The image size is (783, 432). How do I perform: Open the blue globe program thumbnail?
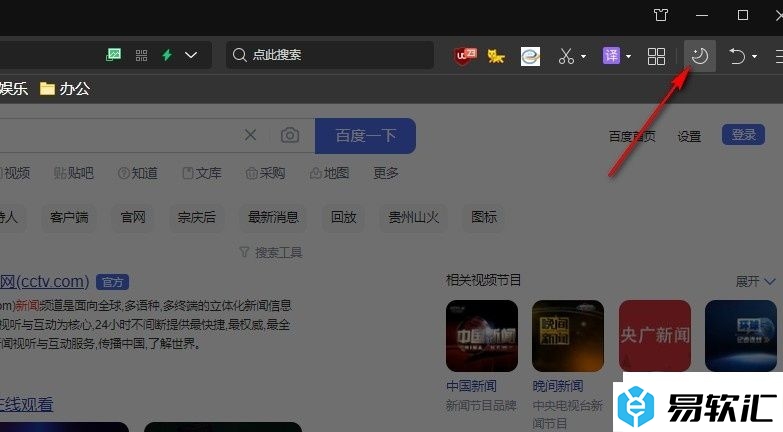point(741,336)
